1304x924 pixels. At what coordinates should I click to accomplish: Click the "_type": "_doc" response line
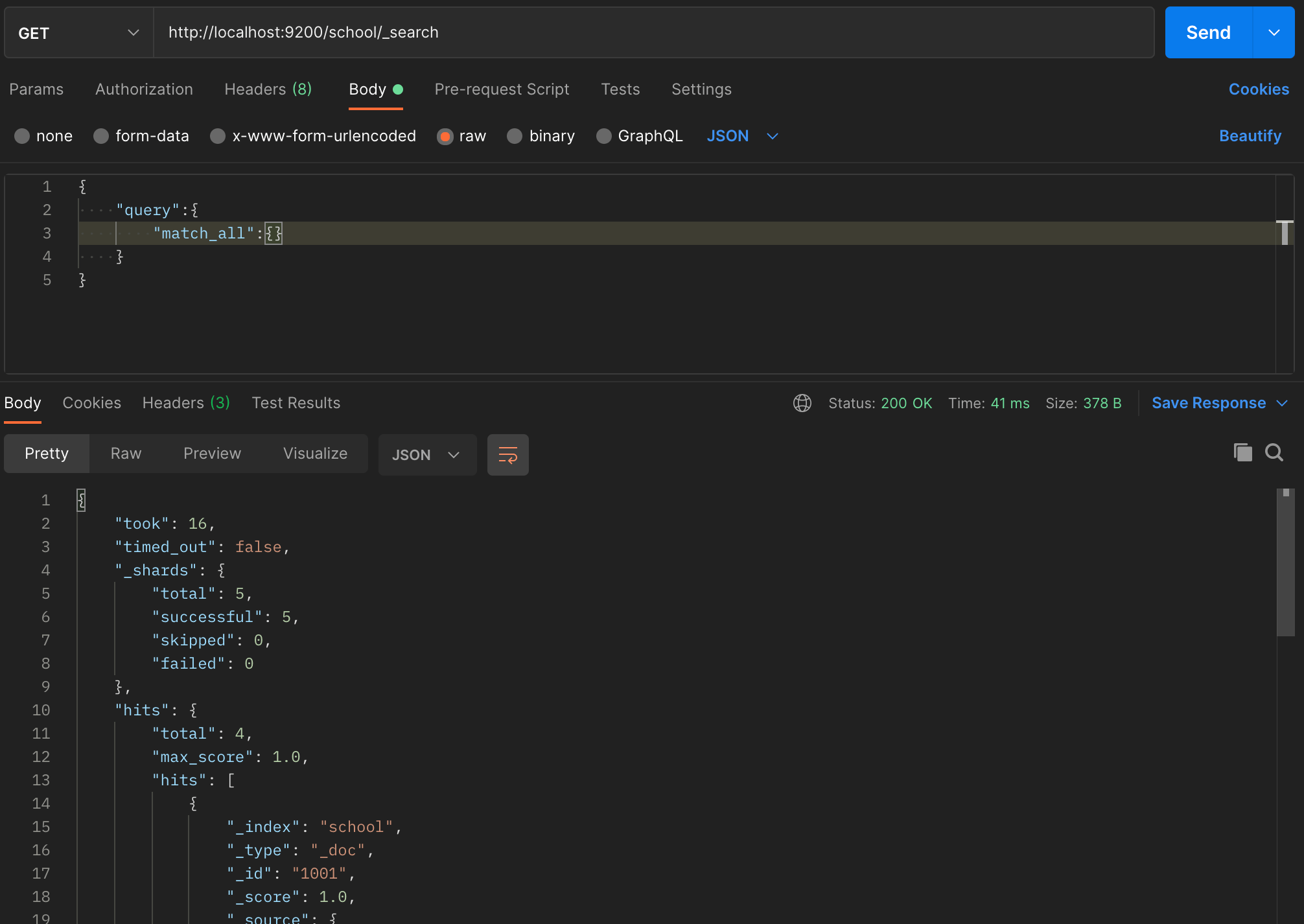300,850
